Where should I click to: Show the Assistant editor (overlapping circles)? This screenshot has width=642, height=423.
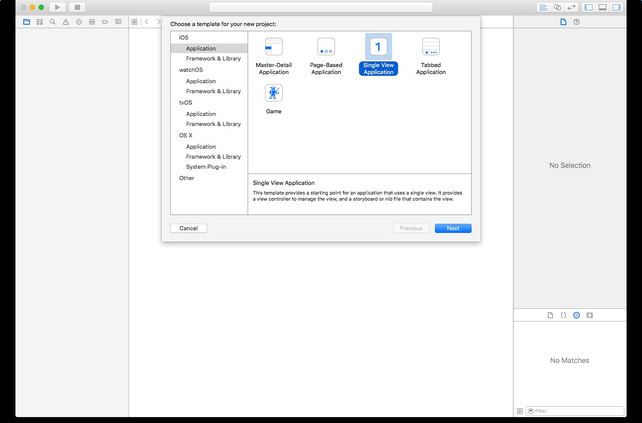click(x=557, y=7)
